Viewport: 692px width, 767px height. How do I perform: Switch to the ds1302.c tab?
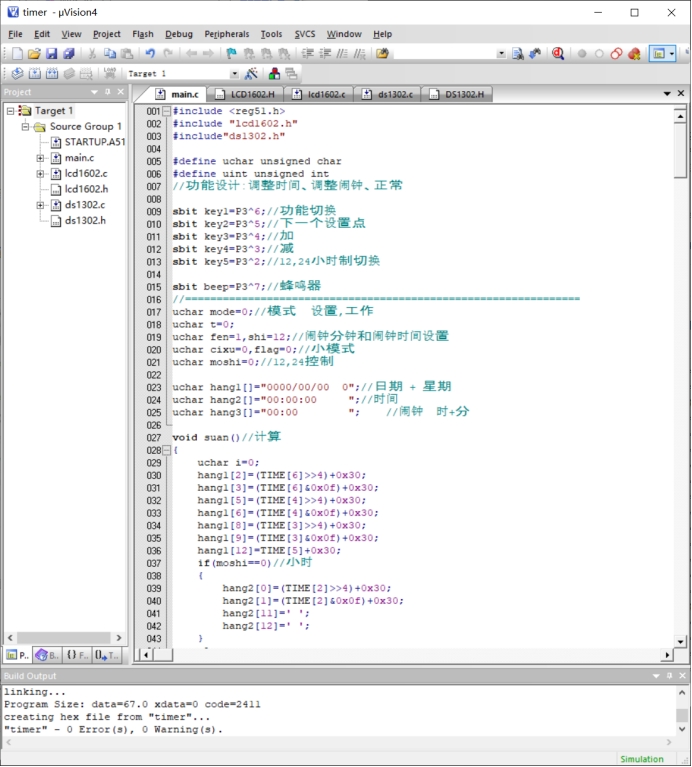click(x=388, y=94)
